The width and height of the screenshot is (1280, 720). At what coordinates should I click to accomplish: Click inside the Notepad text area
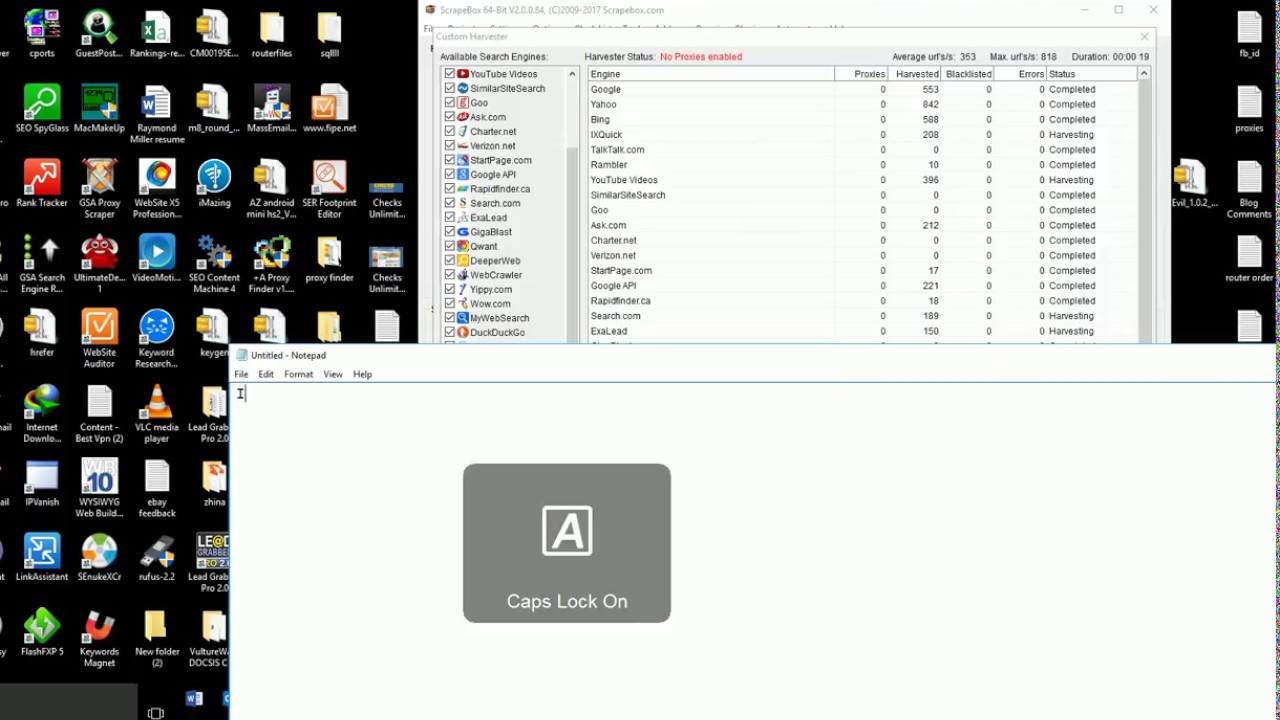click(754, 550)
